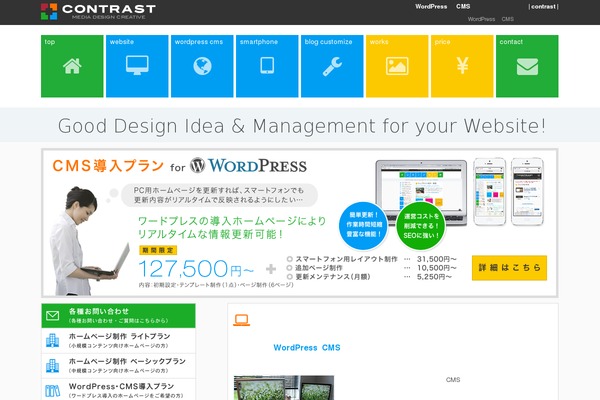Open the smartphone tile with tablet icon
This screenshot has width=600, height=400.
pyautogui.click(x=267, y=66)
